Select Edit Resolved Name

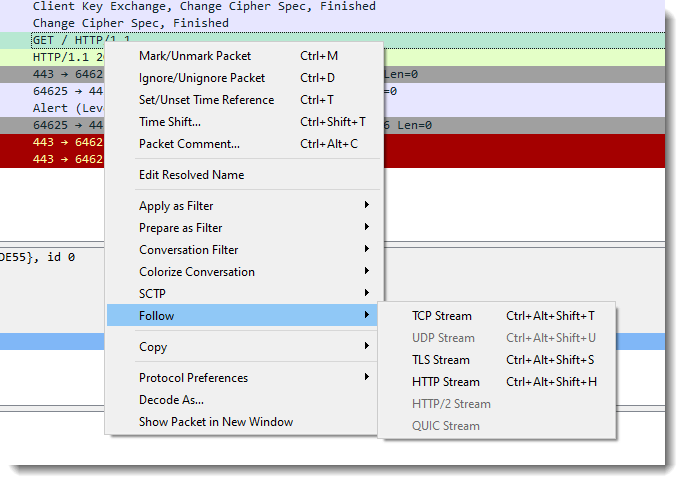[191, 175]
